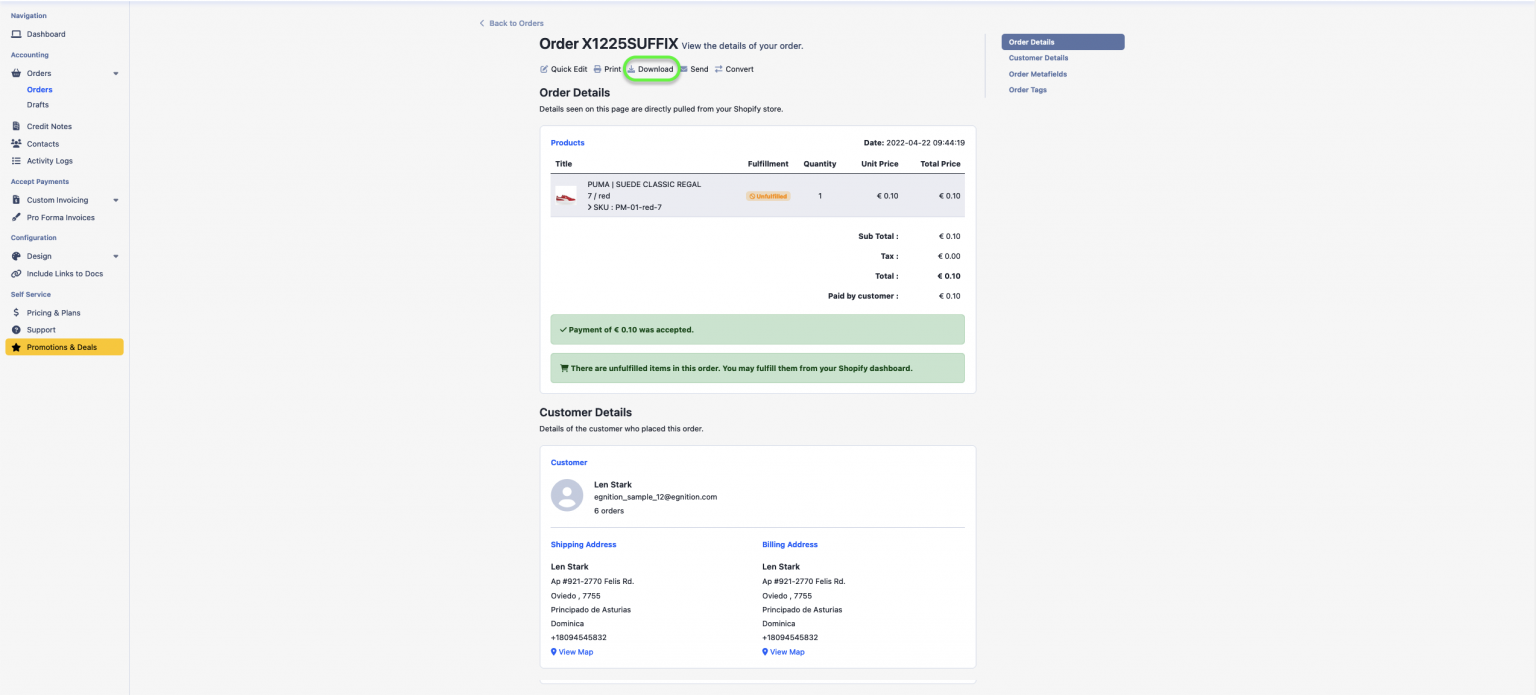Open Order Metafields from the right menu

click(x=1038, y=73)
